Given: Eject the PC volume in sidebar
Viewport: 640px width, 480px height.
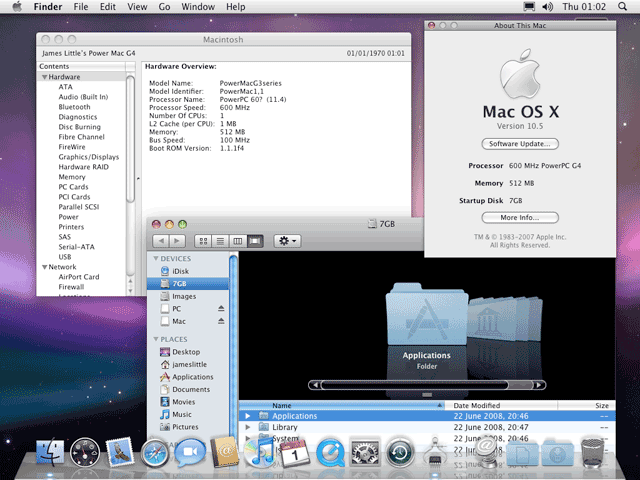Looking at the screenshot, I should coord(222,309).
